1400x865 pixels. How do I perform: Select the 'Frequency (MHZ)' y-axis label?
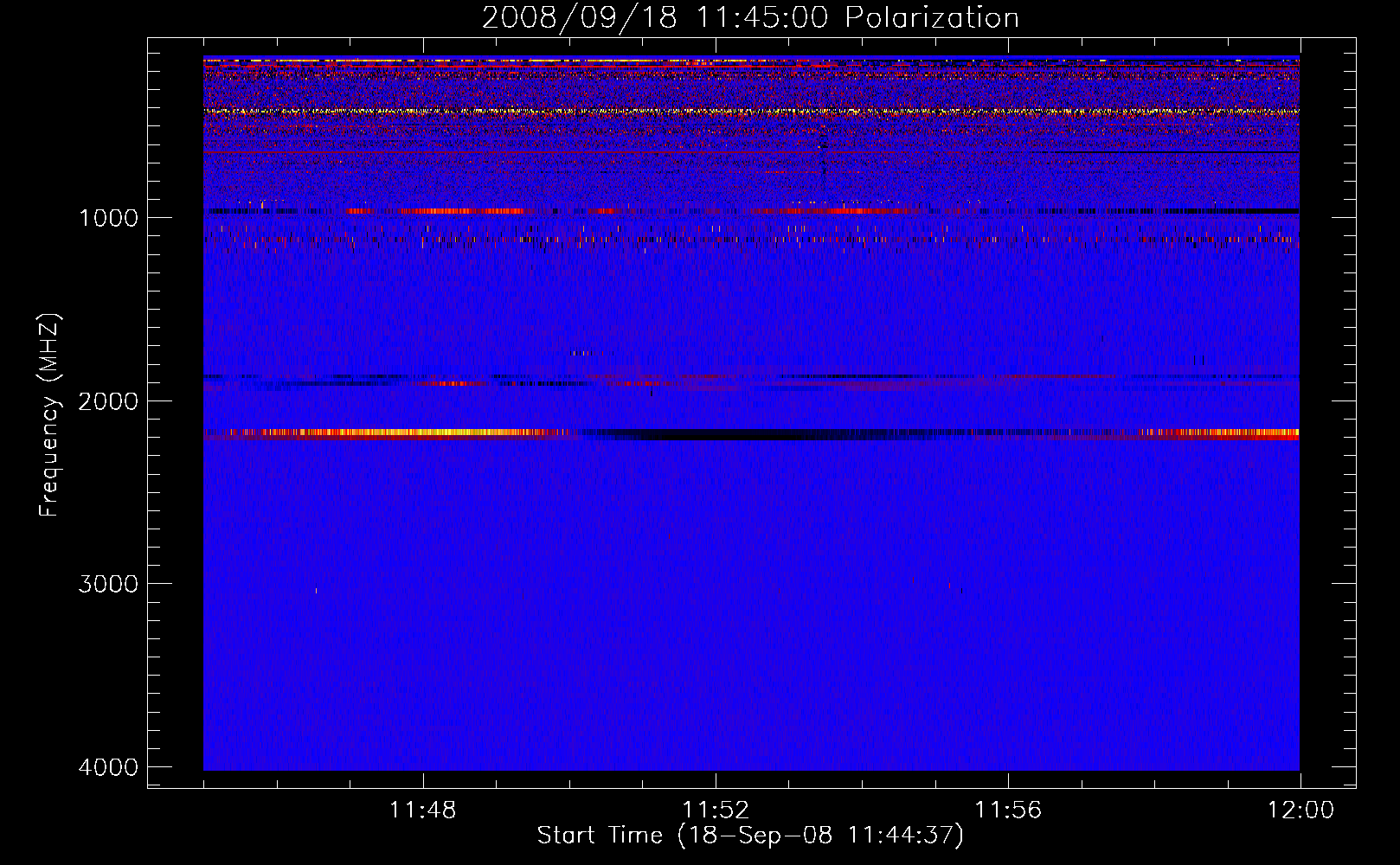(x=50, y=415)
